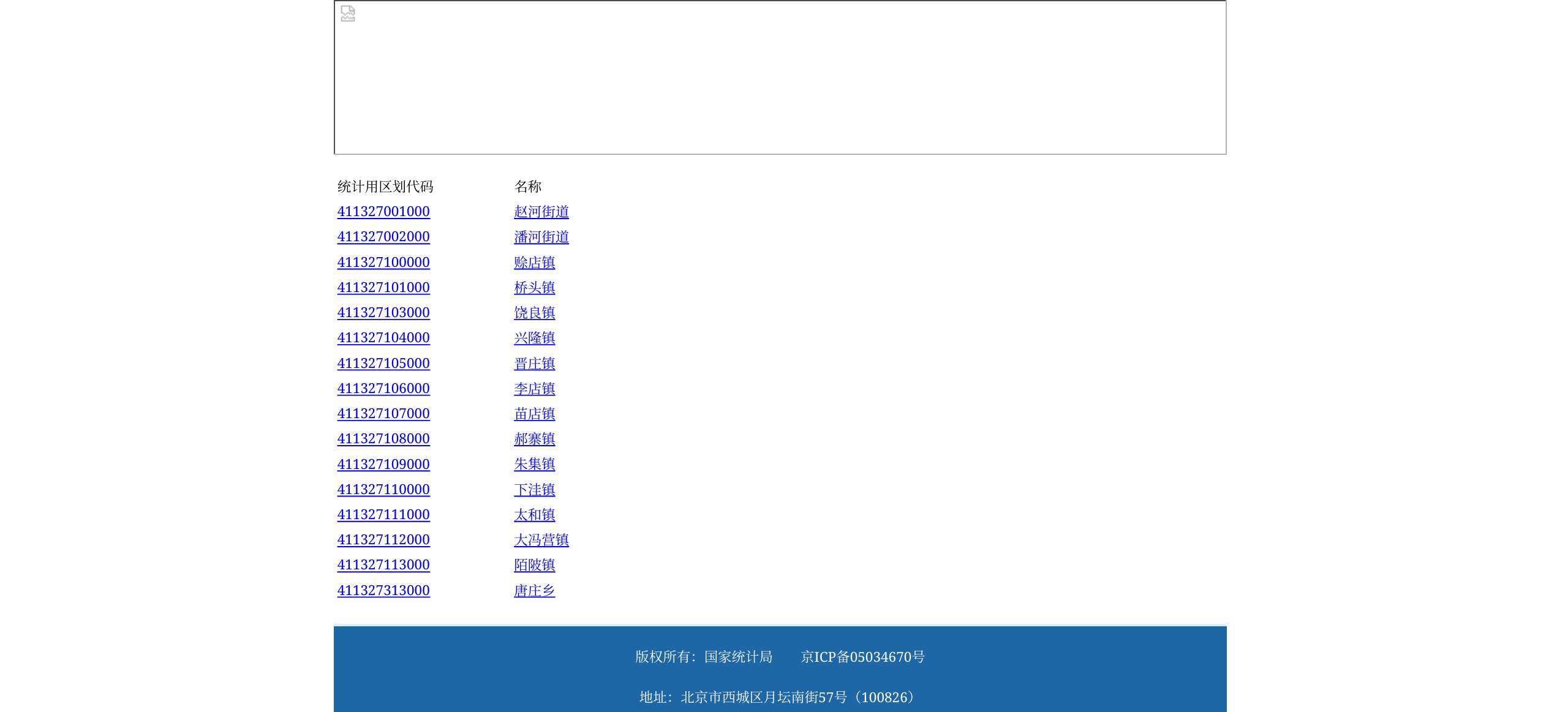Open the 赵河街道 link

click(541, 212)
